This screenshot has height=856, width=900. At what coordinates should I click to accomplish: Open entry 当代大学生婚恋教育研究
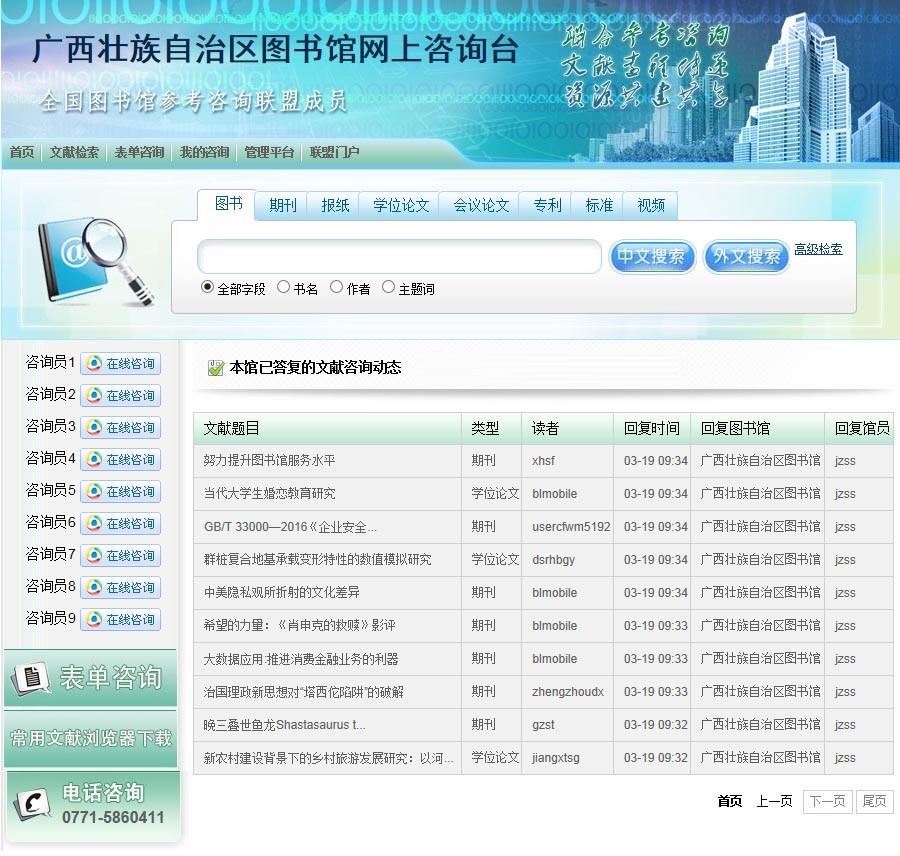(x=269, y=494)
